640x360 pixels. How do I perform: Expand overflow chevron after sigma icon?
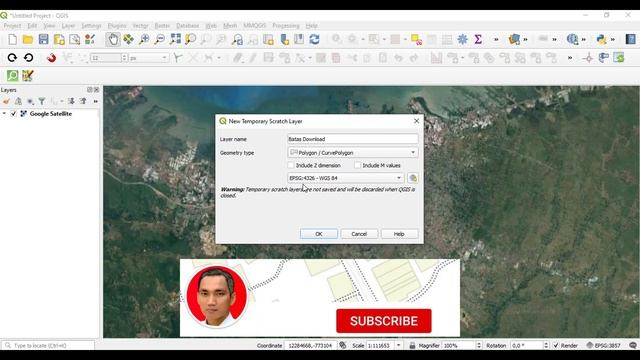coord(496,40)
